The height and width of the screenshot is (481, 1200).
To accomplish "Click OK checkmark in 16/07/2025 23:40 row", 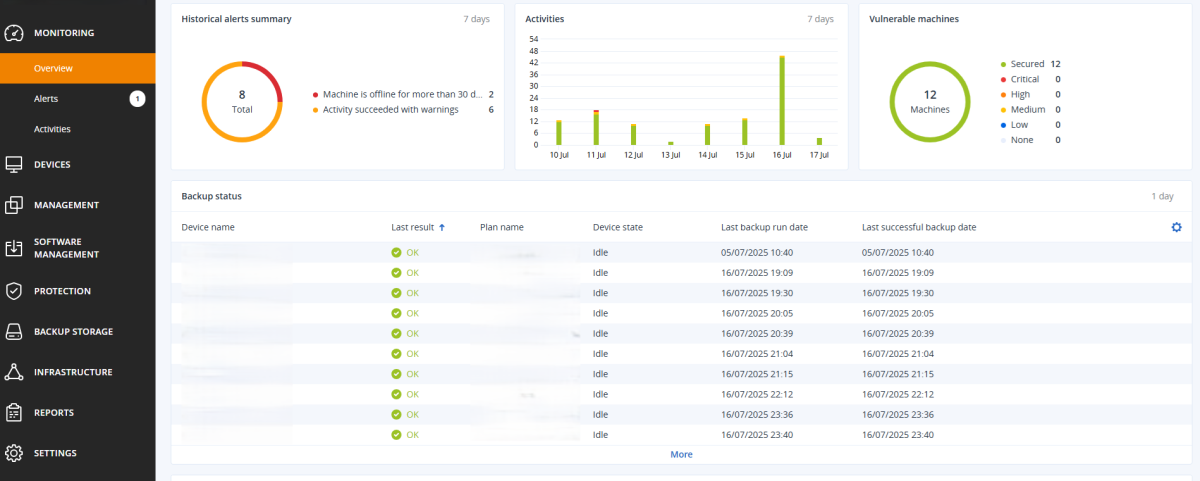I will tap(397, 435).
